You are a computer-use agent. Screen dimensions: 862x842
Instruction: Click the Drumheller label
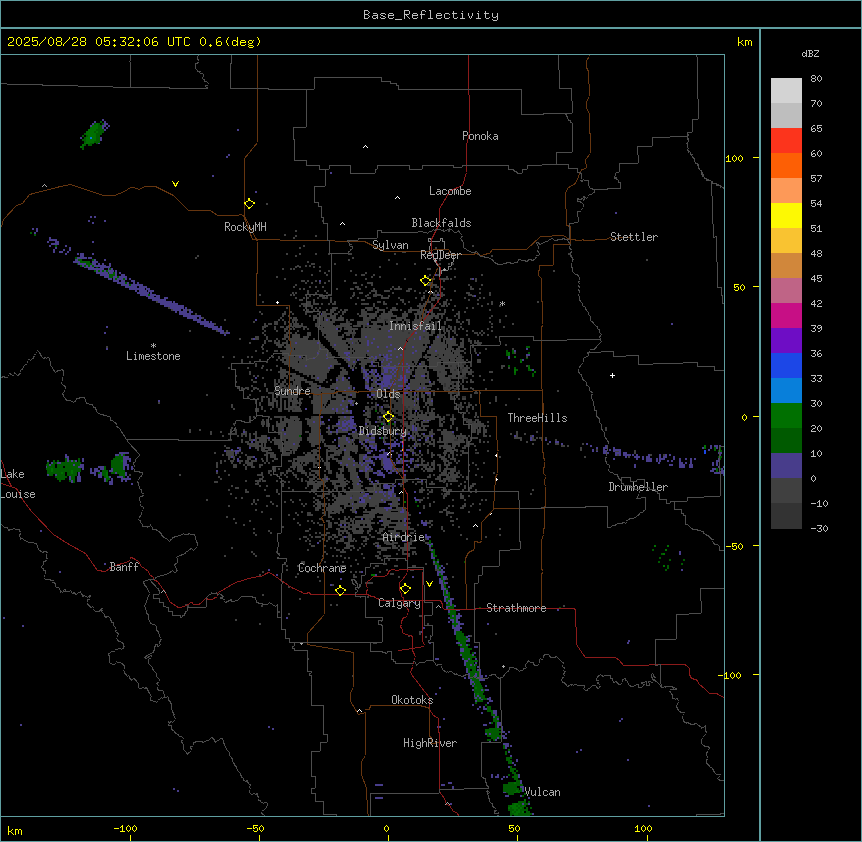point(638,487)
